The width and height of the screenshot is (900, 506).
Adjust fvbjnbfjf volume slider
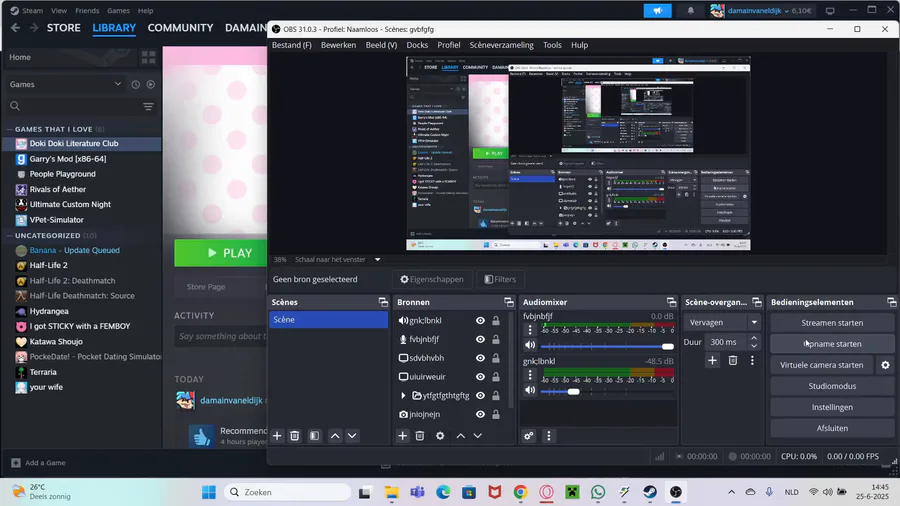pos(607,346)
